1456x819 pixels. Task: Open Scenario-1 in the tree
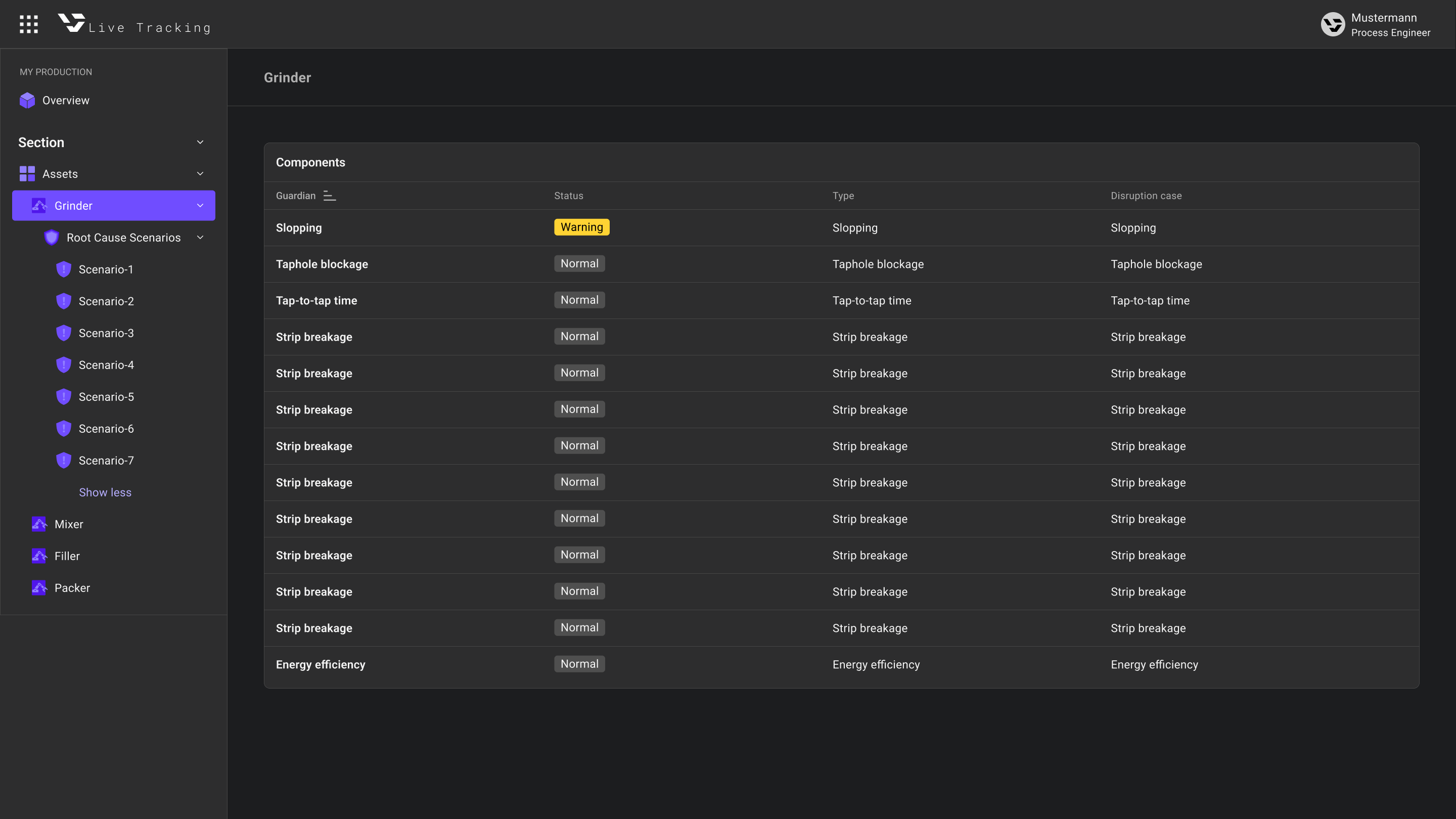coord(114,269)
